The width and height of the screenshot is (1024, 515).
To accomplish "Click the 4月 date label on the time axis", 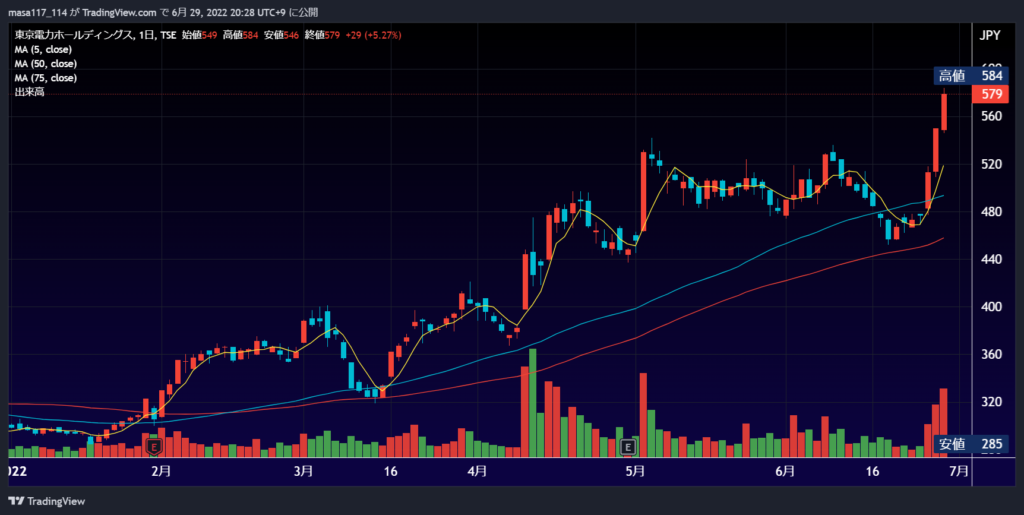I will tap(477, 471).
